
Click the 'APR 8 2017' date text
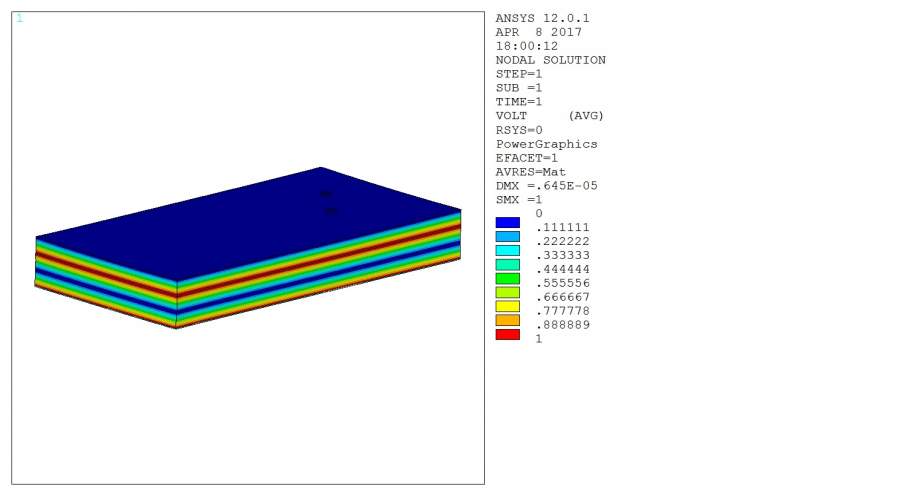pos(538,32)
